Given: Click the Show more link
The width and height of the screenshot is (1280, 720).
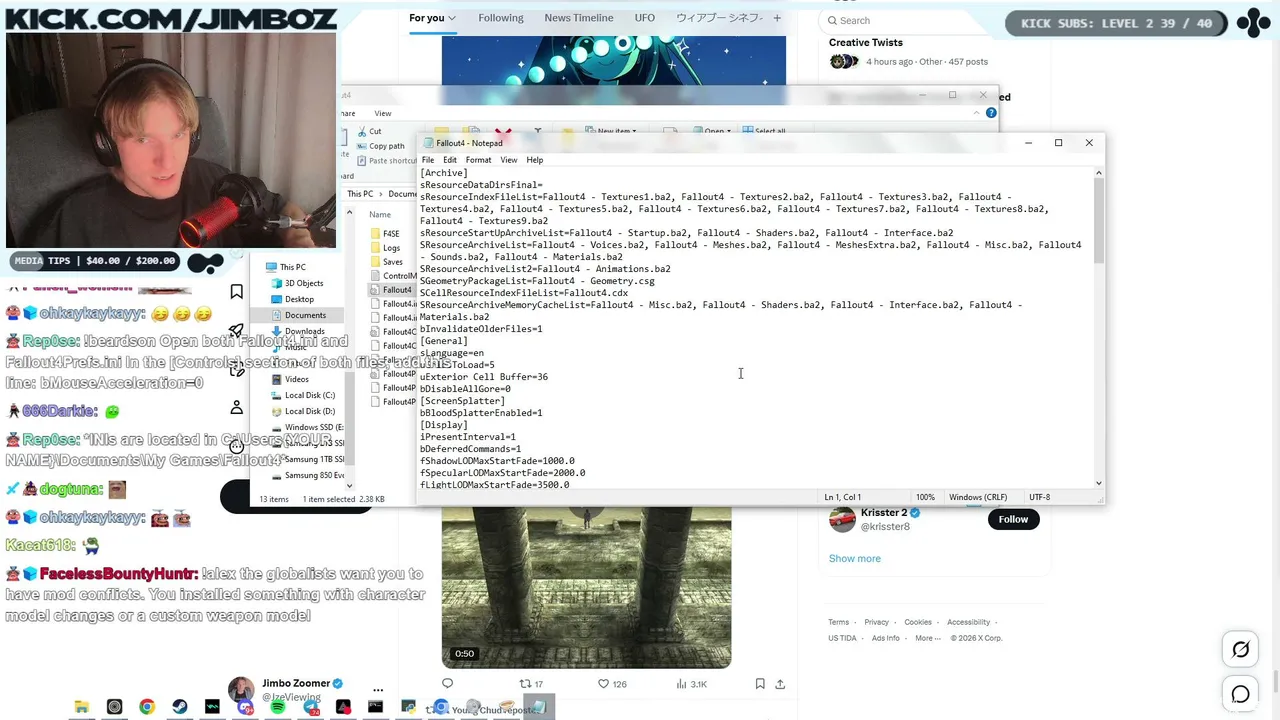Looking at the screenshot, I should [855, 558].
